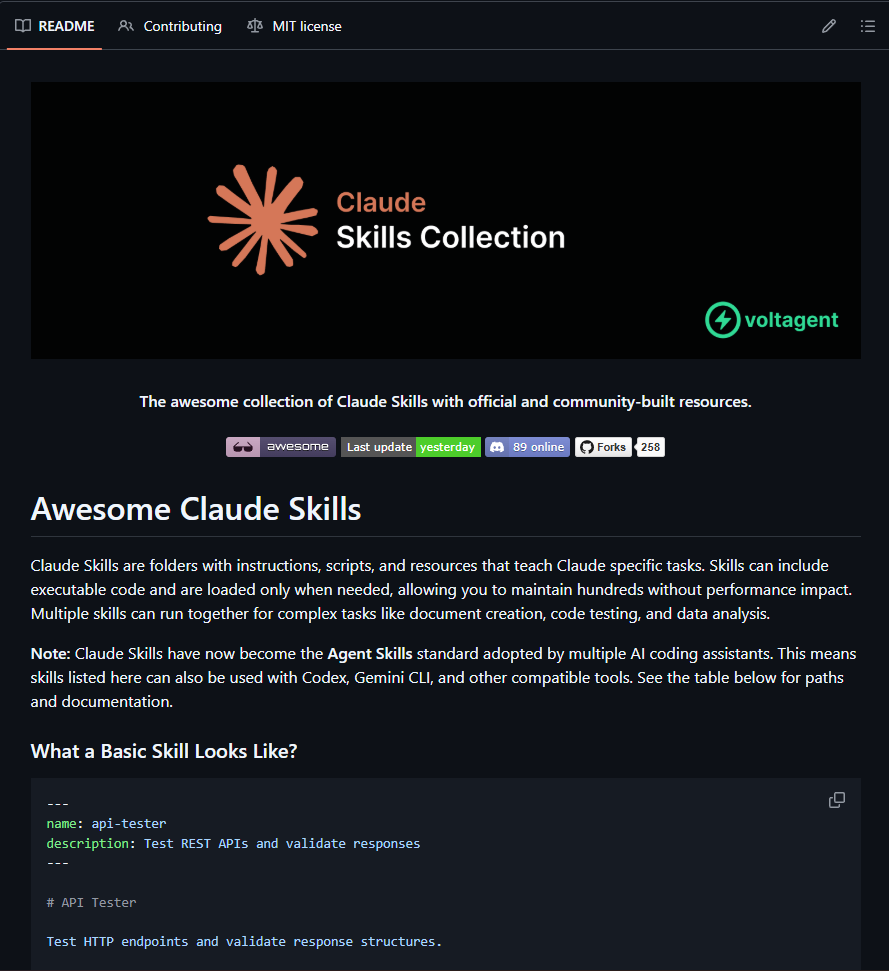Click the GitHub octocat icon on Forks badge
The image size is (889, 971).
point(587,447)
